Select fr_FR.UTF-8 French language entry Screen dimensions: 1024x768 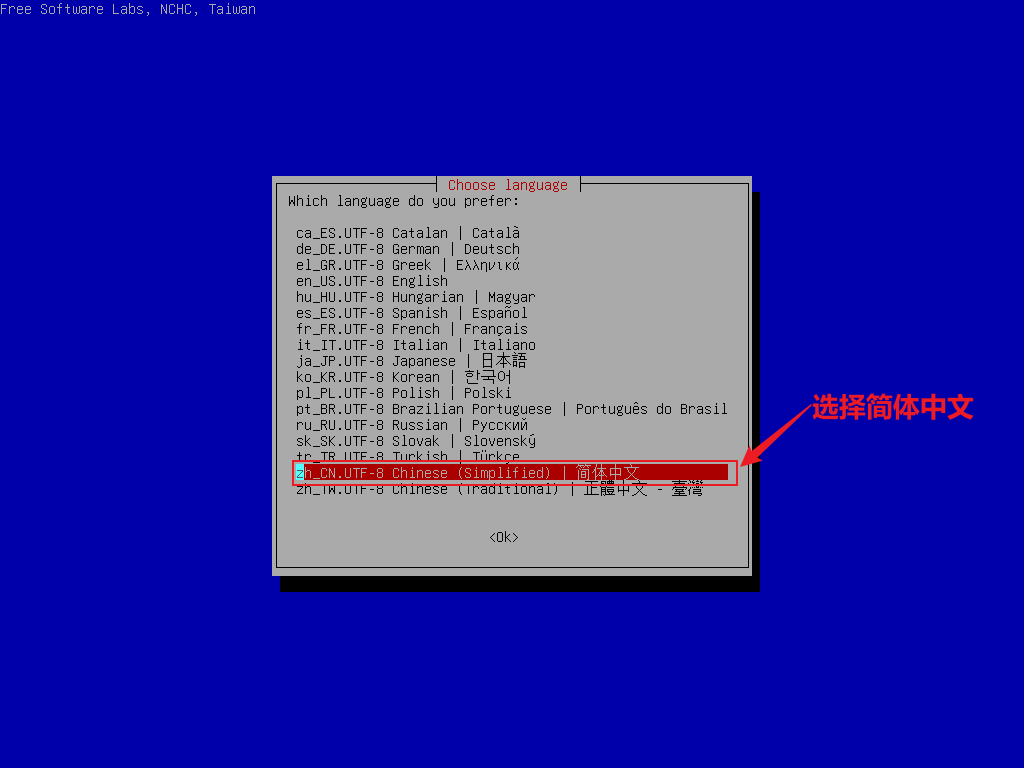[x=412, y=329]
